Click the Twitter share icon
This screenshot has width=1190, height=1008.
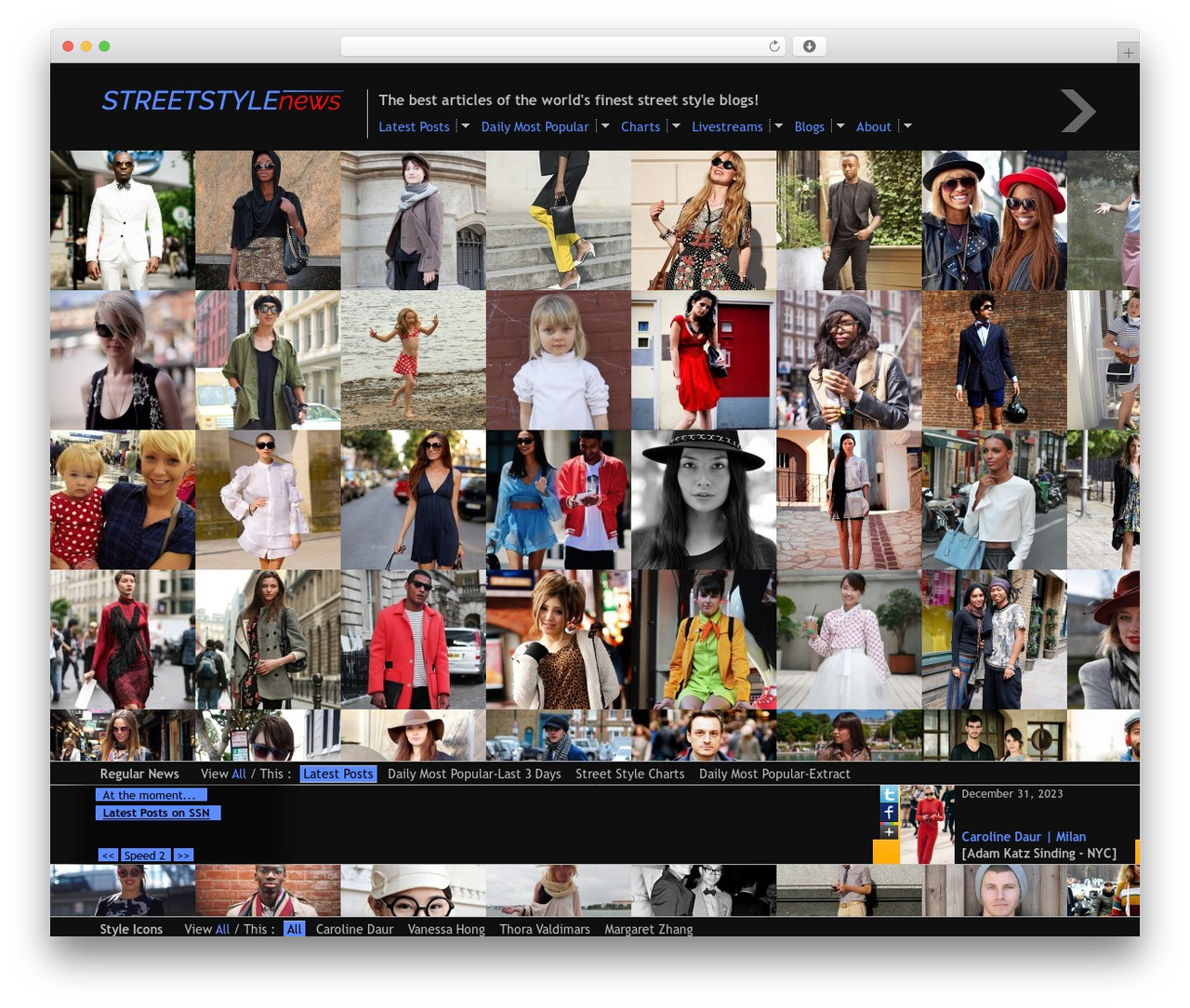tap(889, 794)
